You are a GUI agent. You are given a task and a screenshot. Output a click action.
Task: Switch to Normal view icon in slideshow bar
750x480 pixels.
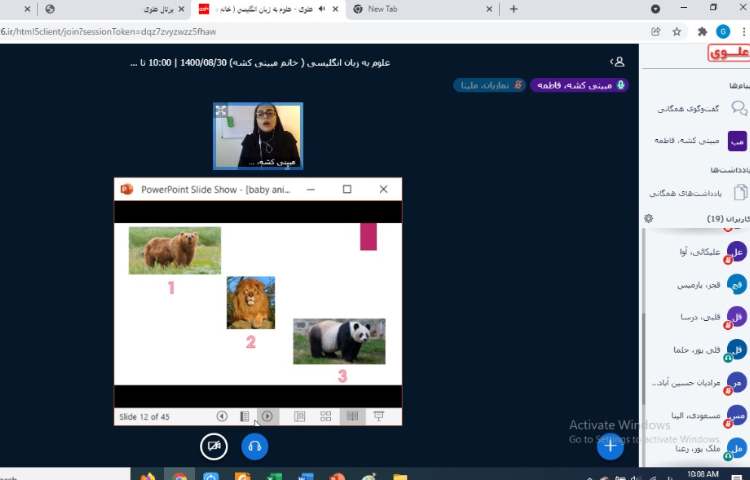(300, 416)
